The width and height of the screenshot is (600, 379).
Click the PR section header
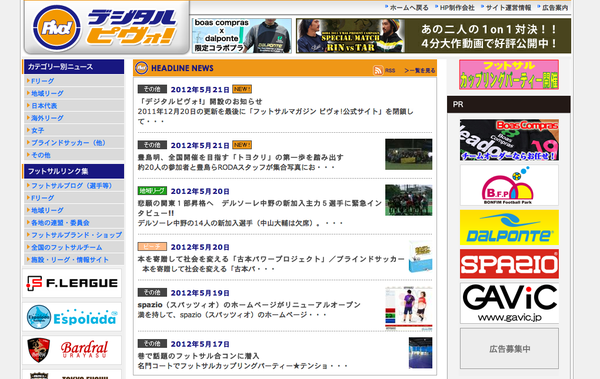(x=509, y=104)
